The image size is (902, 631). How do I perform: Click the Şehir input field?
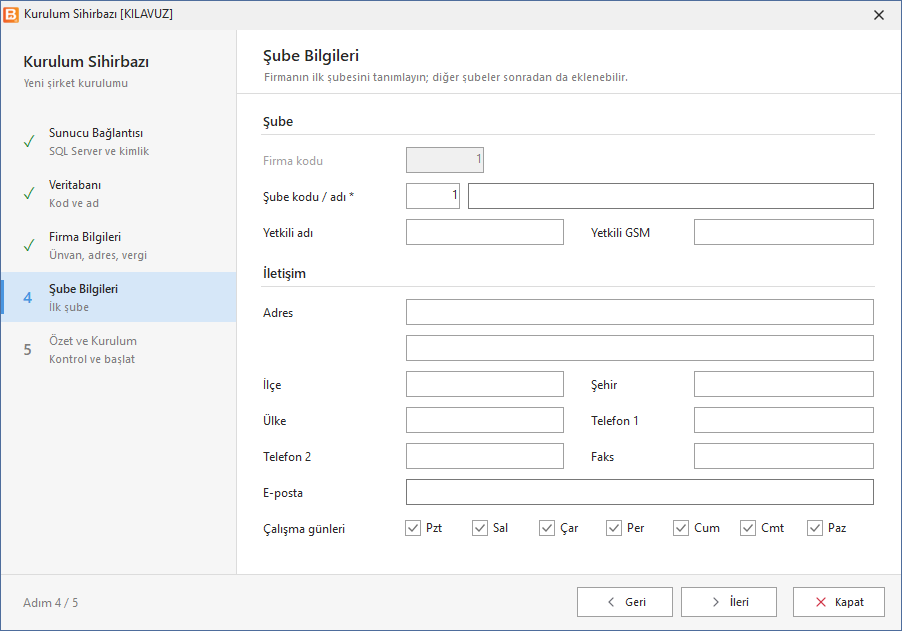pyautogui.click(x=783, y=384)
